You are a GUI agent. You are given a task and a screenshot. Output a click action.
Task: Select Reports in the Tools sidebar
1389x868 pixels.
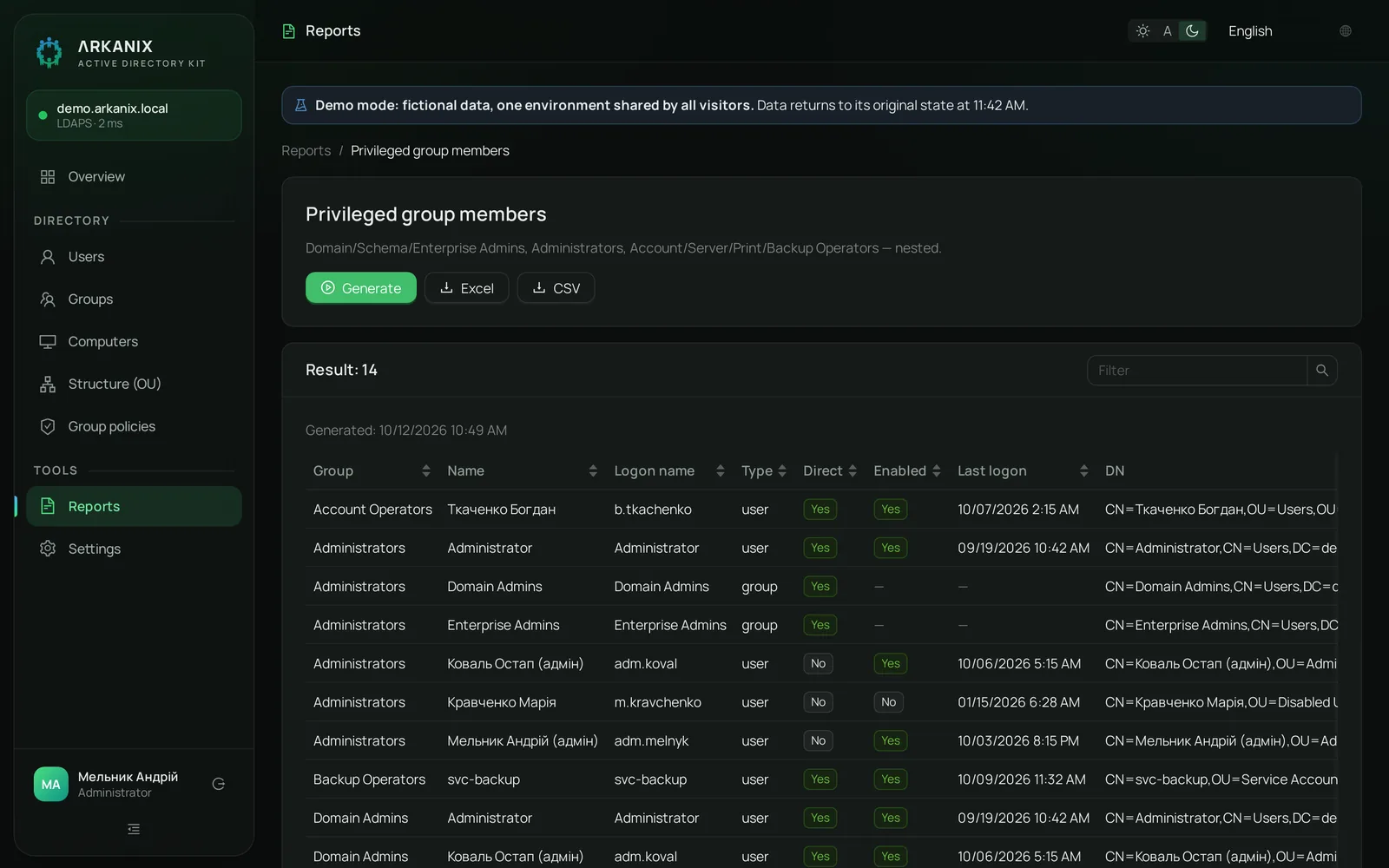[134, 506]
